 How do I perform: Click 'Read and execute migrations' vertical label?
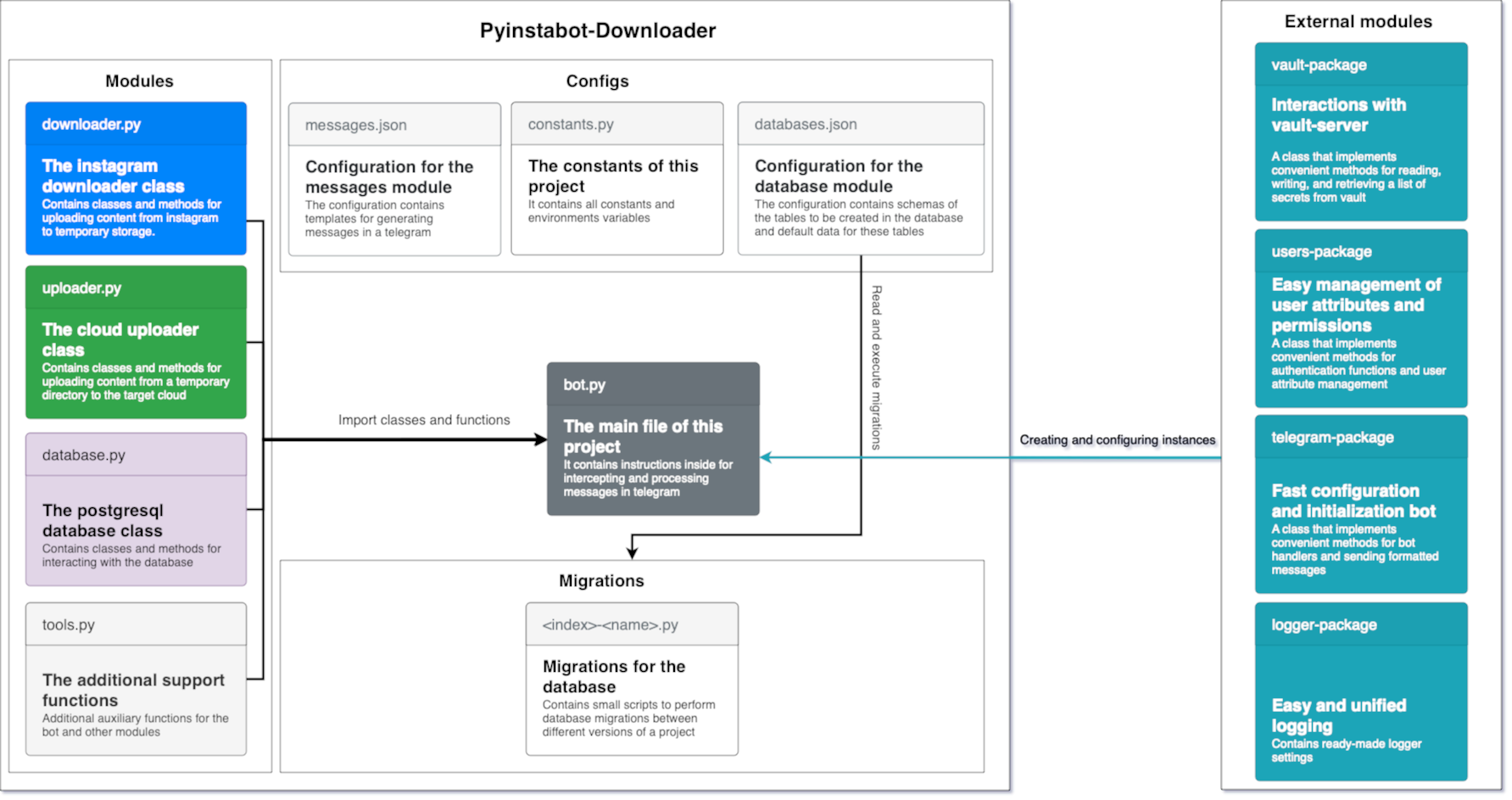(x=877, y=367)
